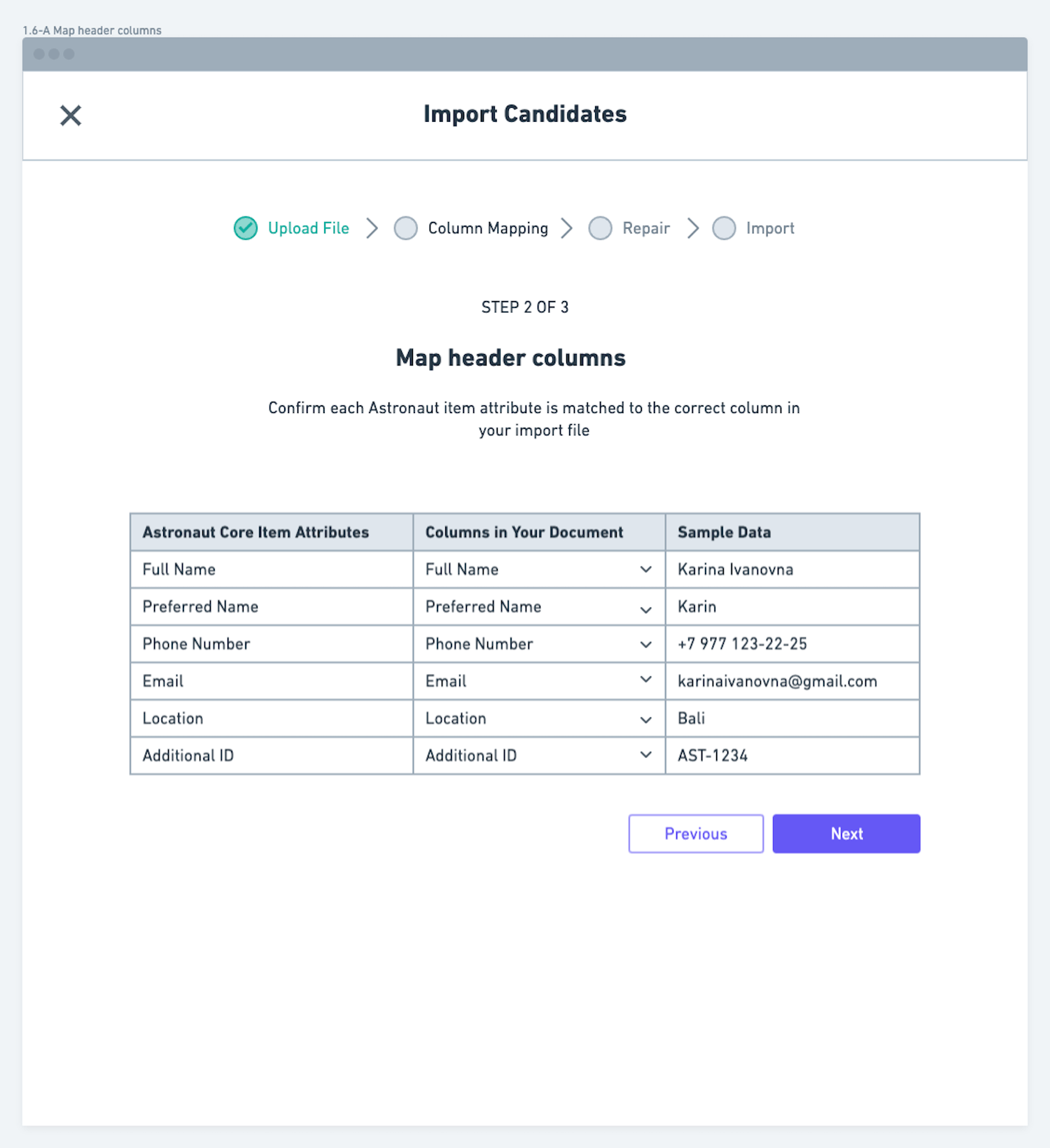Viewport: 1050px width, 1148px height.
Task: Select the Upload File step label
Action: click(x=308, y=228)
